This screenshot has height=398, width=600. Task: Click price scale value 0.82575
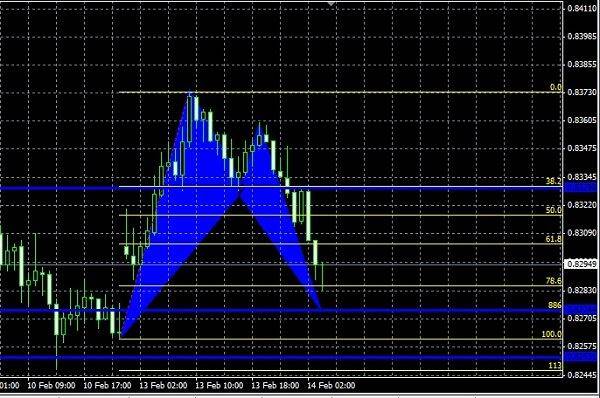click(x=582, y=346)
